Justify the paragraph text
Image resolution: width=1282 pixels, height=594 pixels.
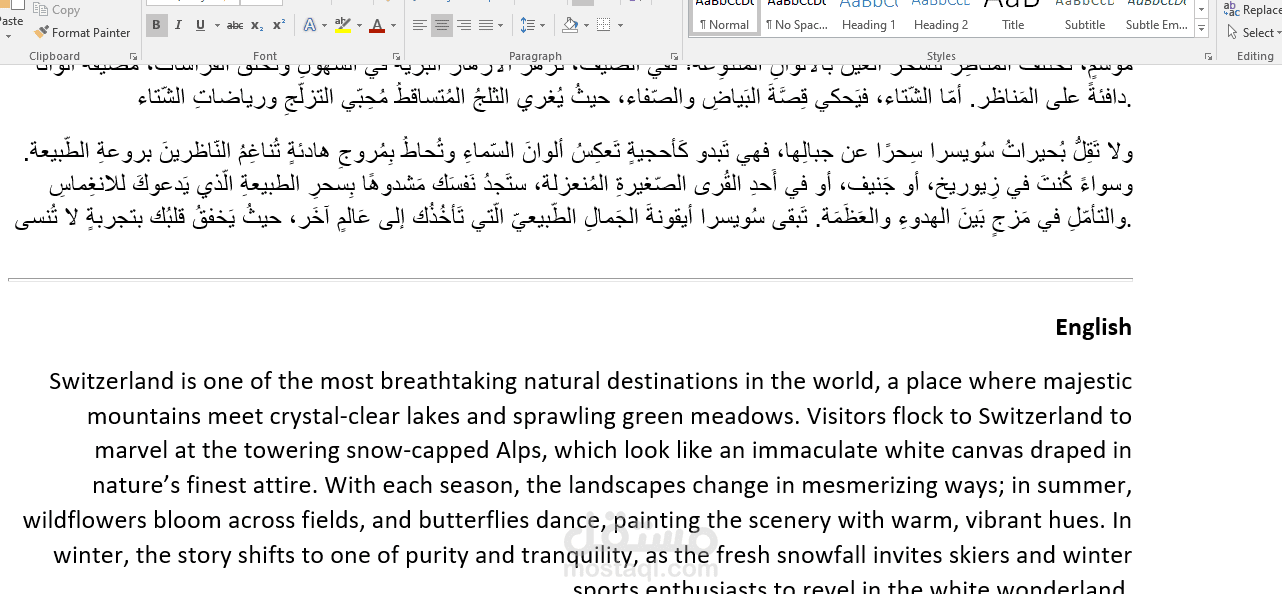click(486, 25)
